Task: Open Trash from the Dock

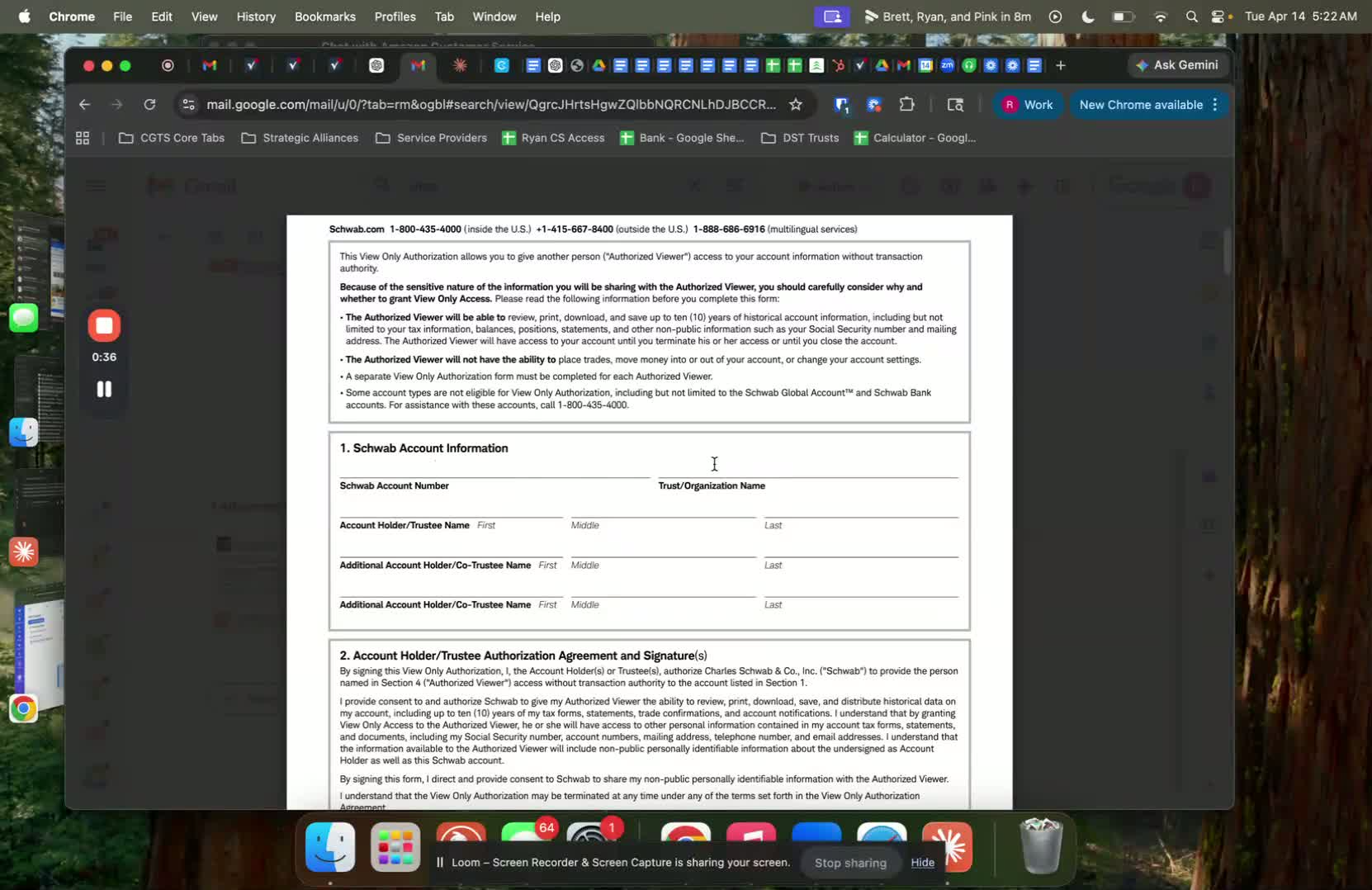Action: click(x=1041, y=846)
